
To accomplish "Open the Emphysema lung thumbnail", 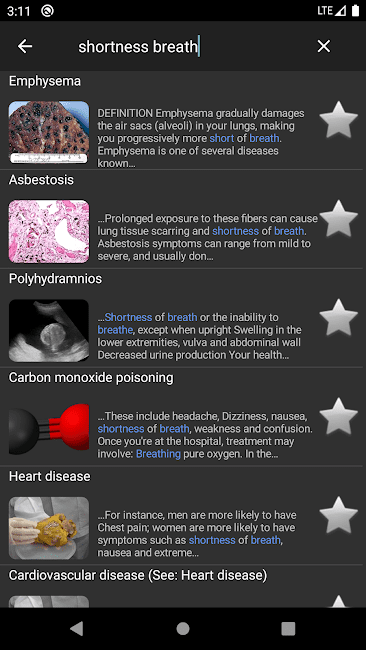I will (x=49, y=132).
